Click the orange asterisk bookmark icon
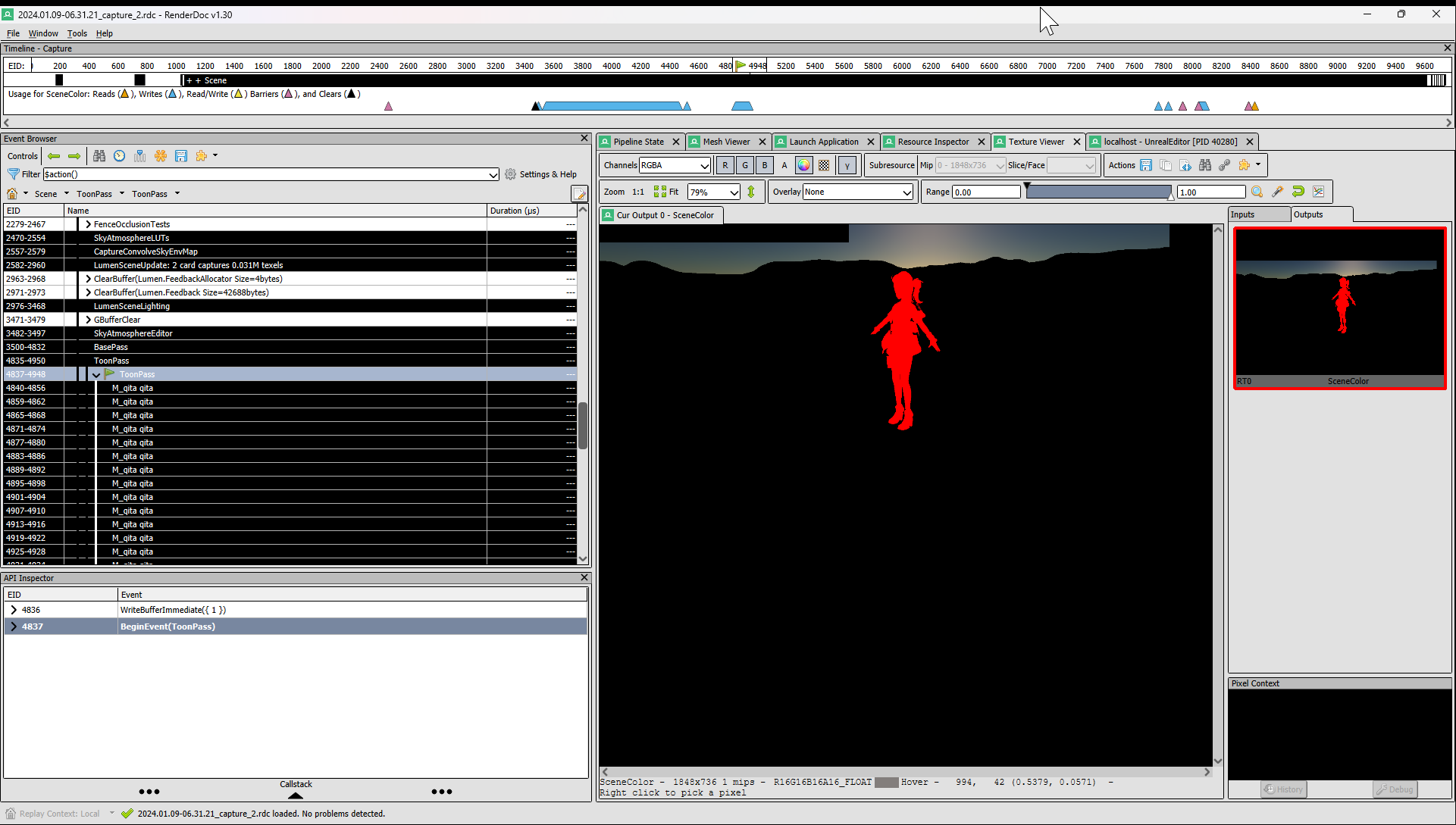 click(x=161, y=156)
